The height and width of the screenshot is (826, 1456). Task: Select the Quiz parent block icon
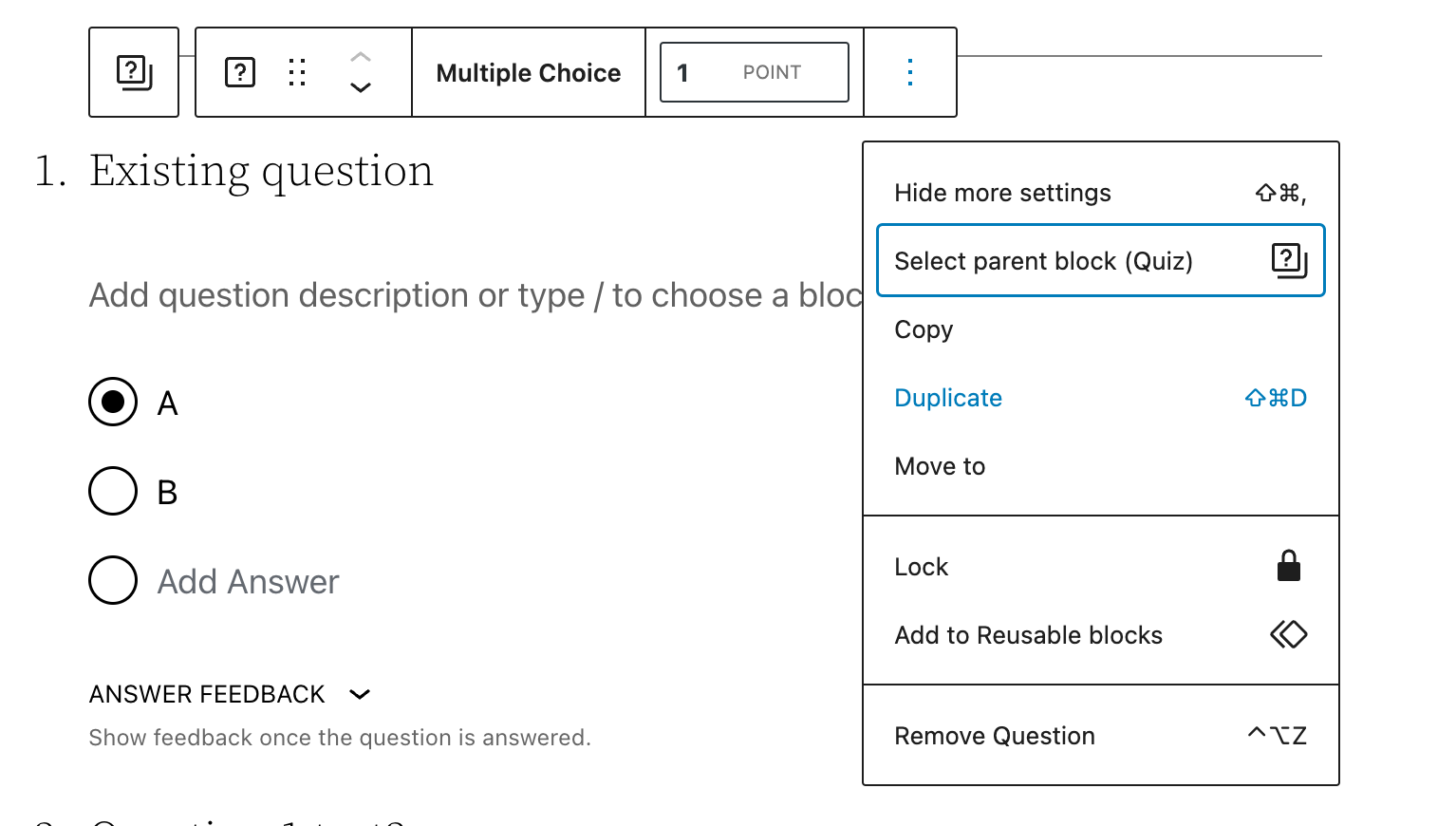click(x=133, y=72)
